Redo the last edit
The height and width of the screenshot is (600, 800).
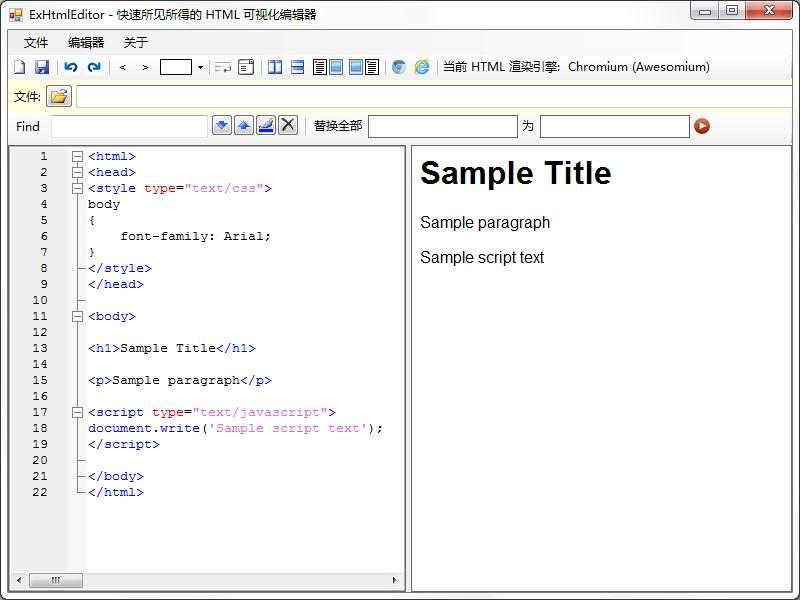[x=93, y=67]
